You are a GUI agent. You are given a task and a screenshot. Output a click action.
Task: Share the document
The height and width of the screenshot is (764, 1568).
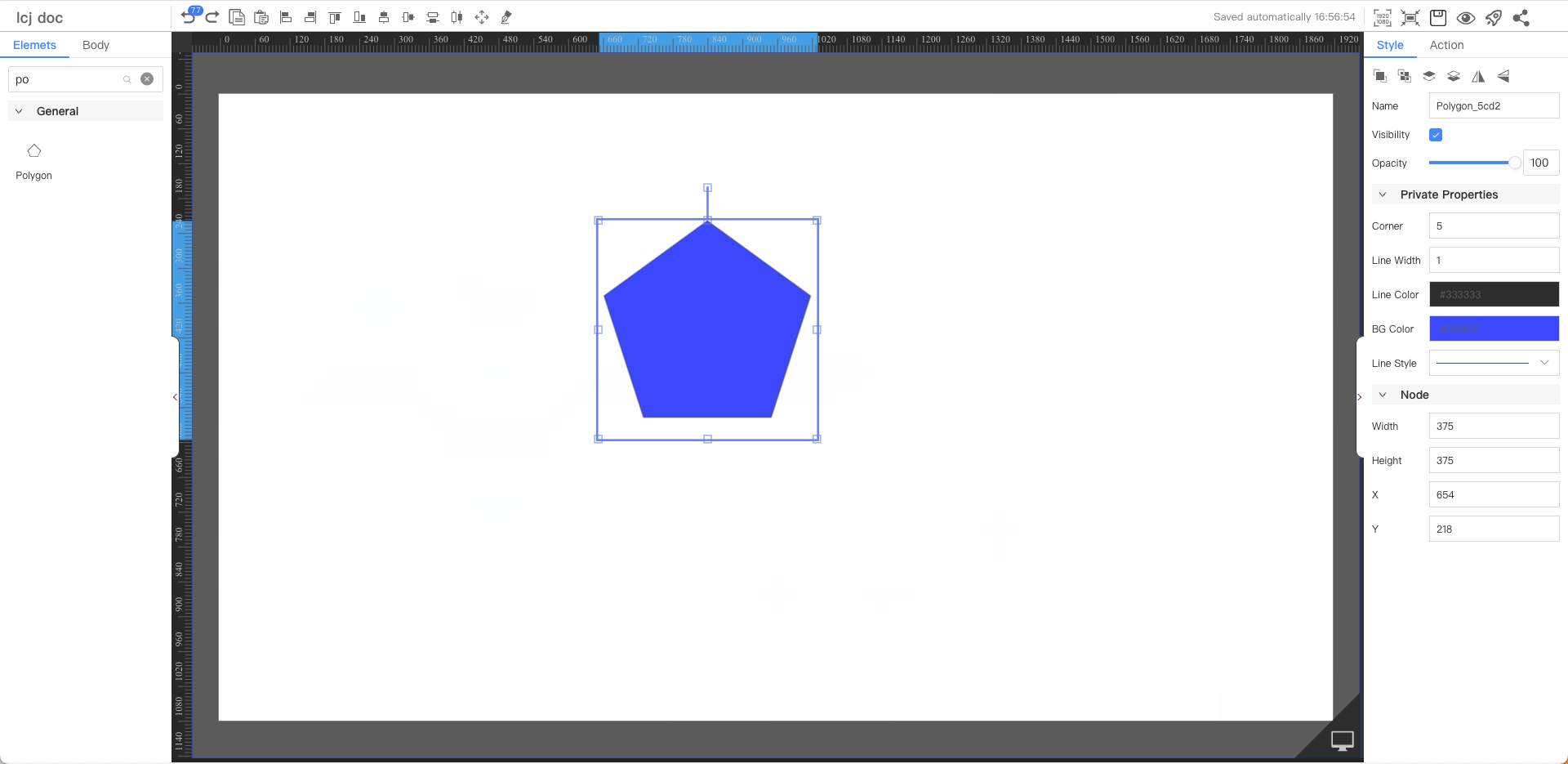1521,18
